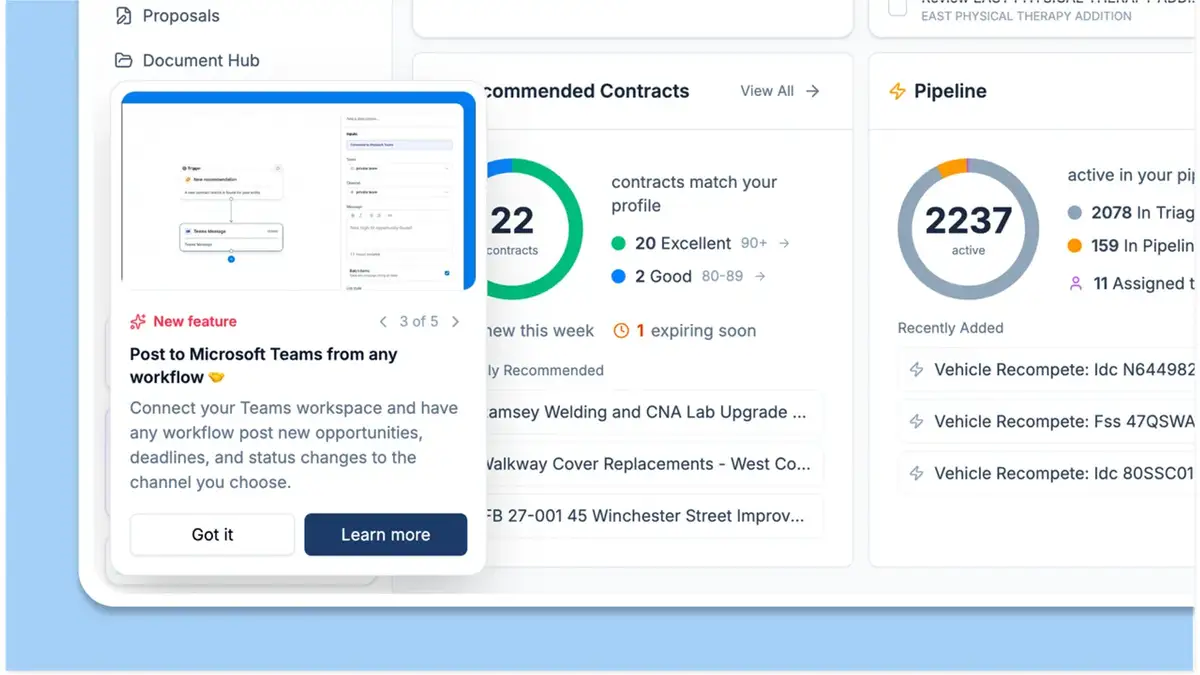
Task: Open the Teams workflow preview thumbnail
Action: [x=293, y=197]
